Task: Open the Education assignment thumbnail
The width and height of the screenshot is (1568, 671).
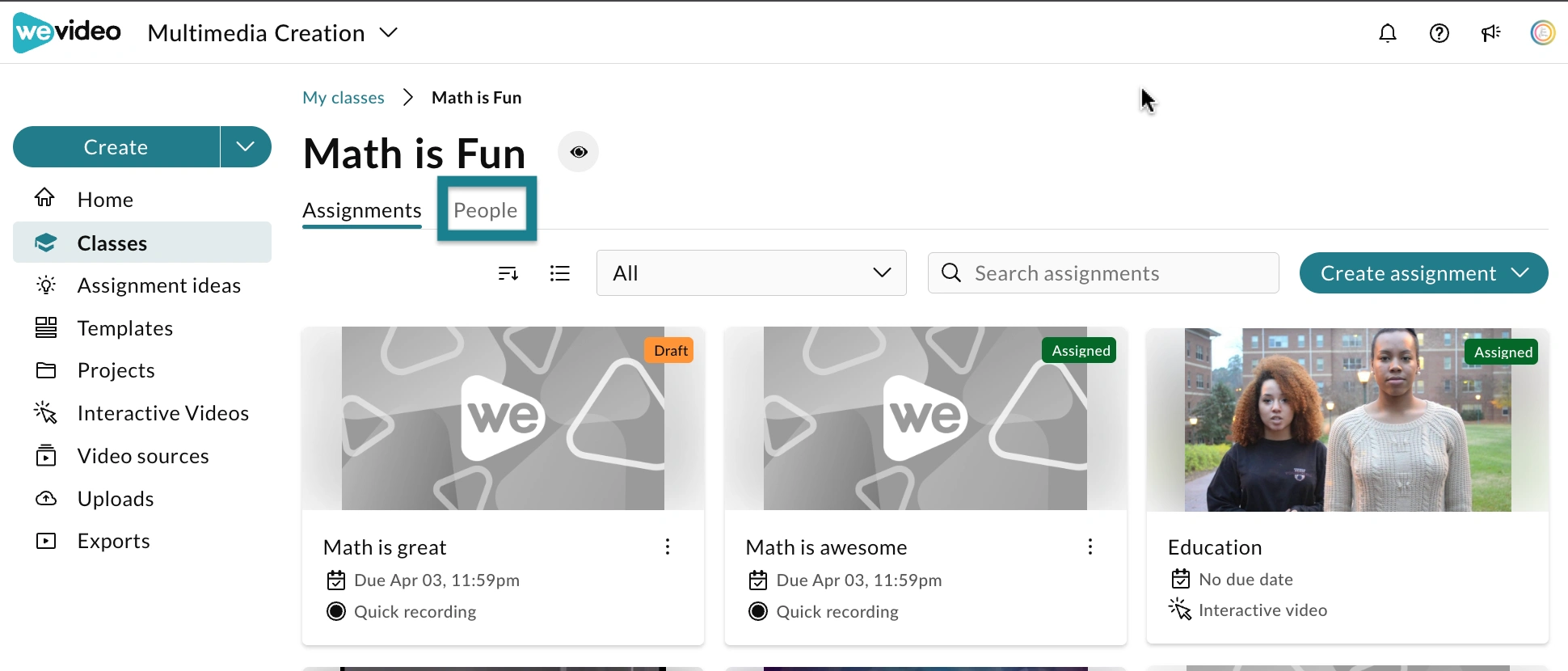Action: click(1347, 420)
